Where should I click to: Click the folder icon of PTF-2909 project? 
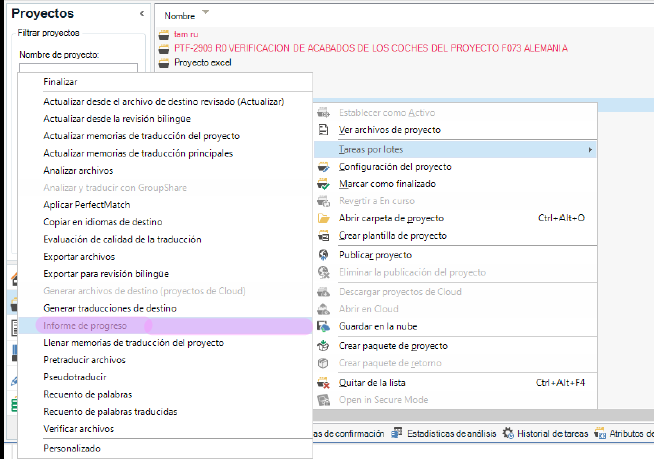tap(164, 48)
